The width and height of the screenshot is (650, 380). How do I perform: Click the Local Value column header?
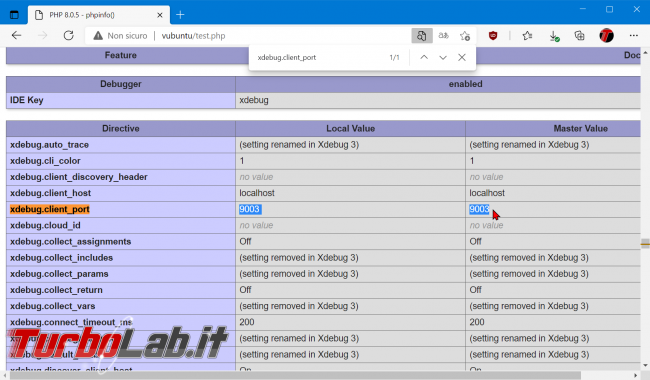pos(350,128)
